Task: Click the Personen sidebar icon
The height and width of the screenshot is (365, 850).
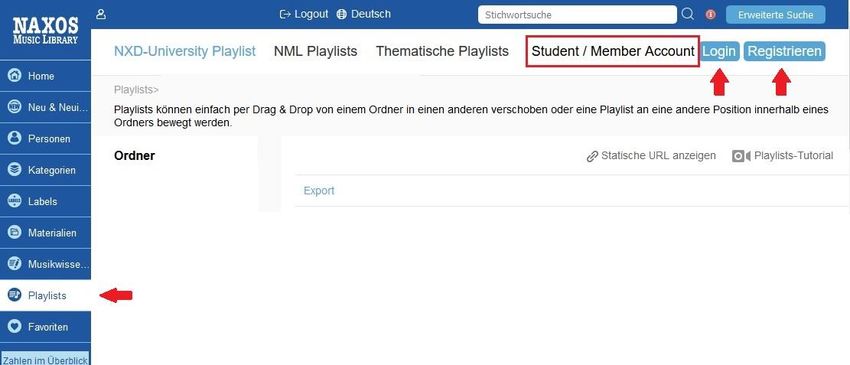Action: pos(15,138)
